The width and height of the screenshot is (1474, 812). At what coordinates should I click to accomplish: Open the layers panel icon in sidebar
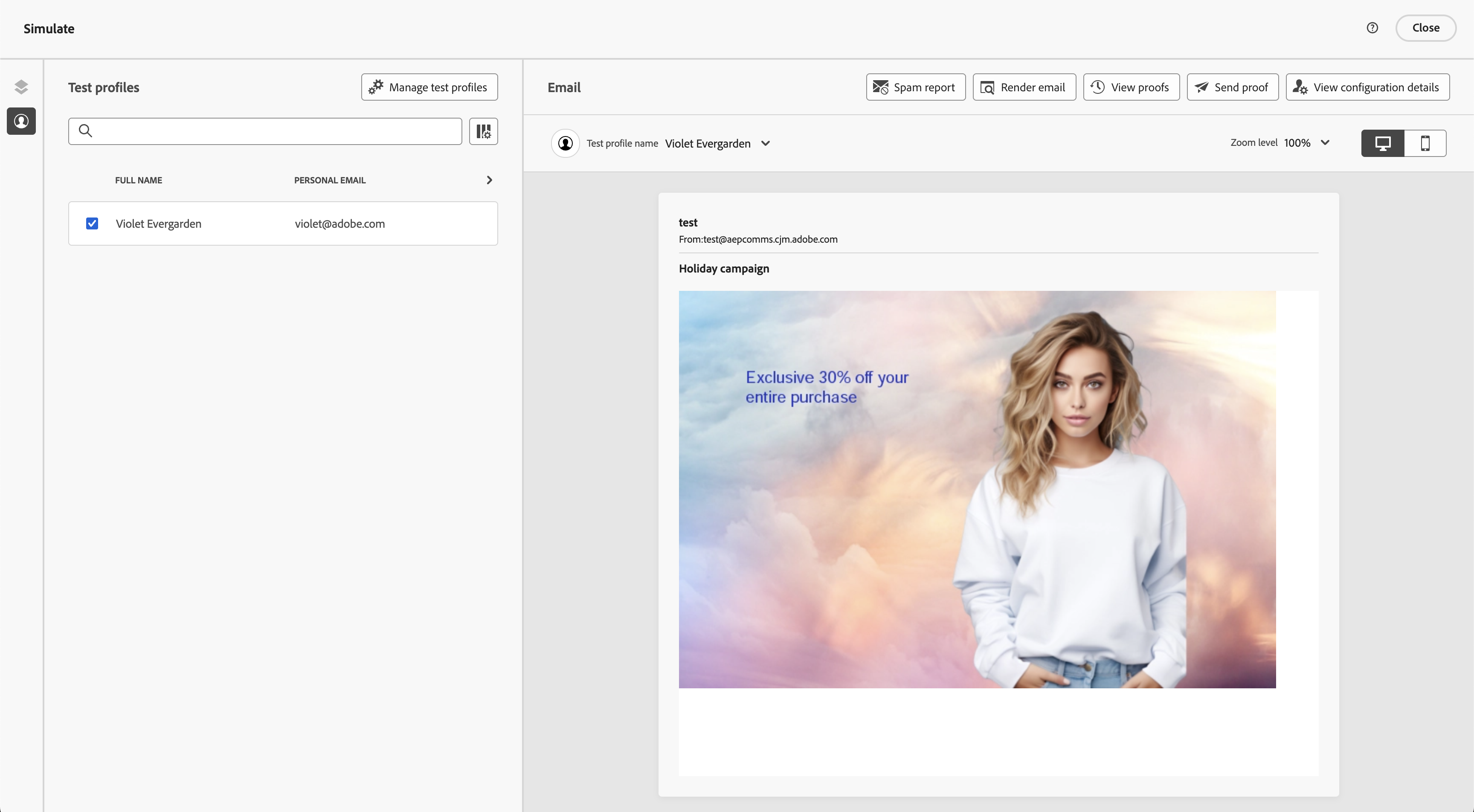(21, 87)
